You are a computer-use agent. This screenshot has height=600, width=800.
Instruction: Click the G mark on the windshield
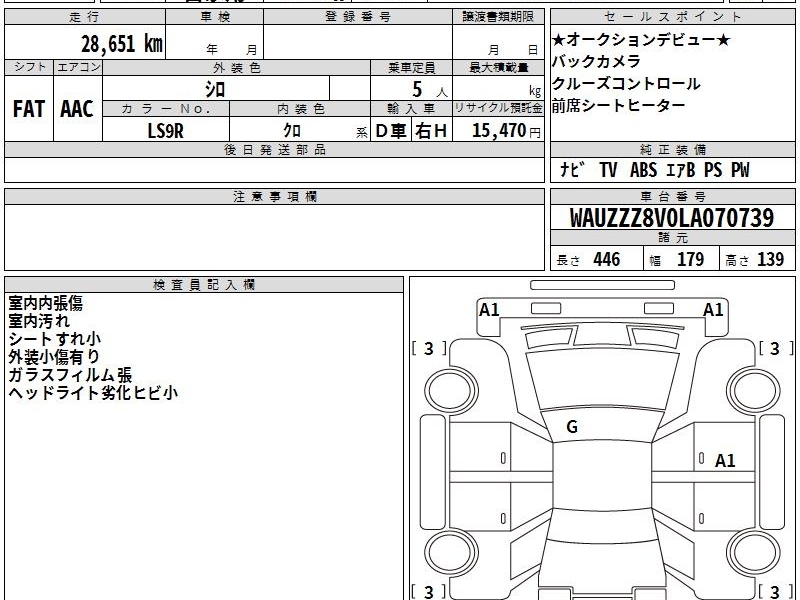coord(572,427)
